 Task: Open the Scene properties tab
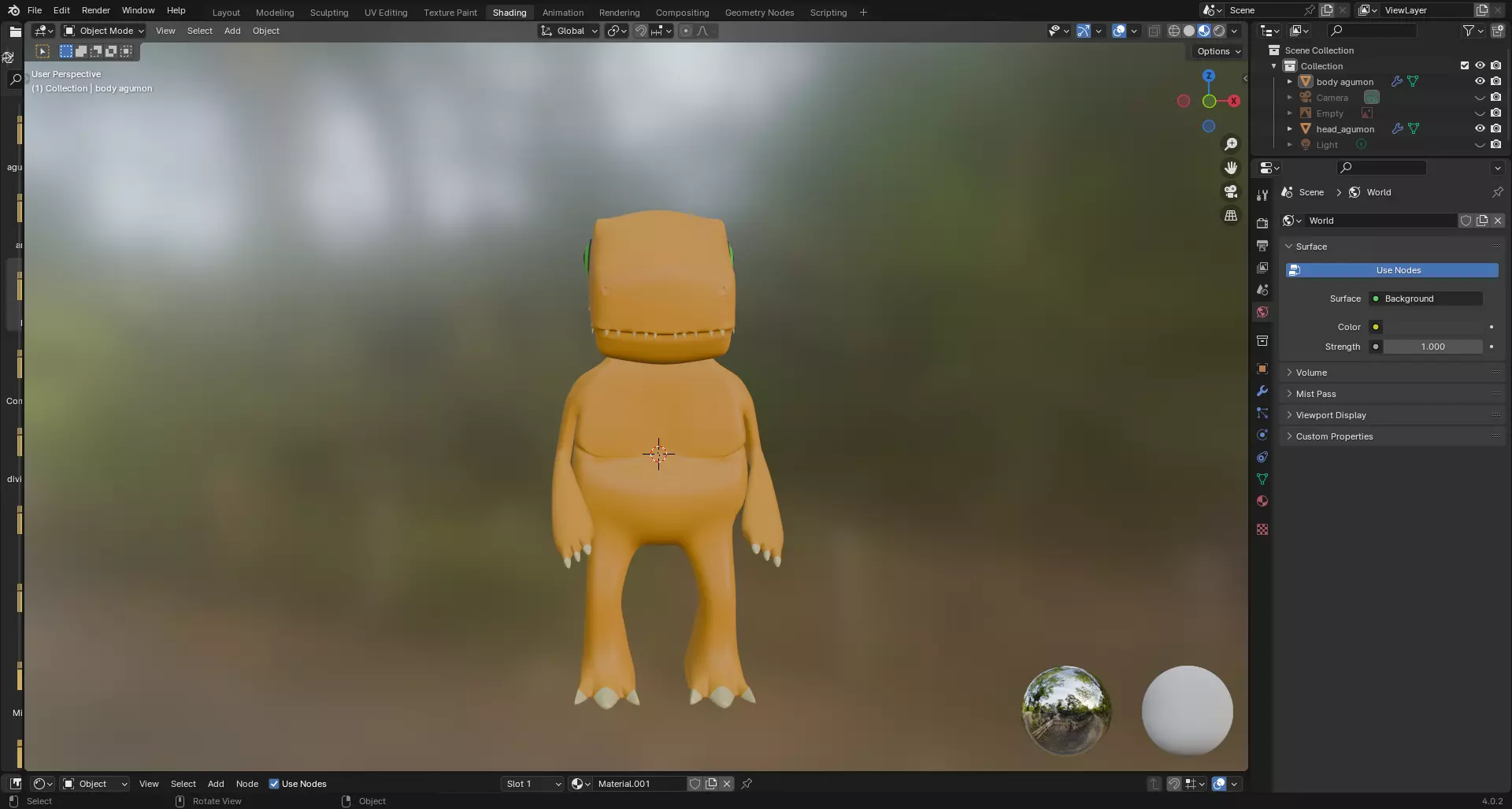(1262, 290)
